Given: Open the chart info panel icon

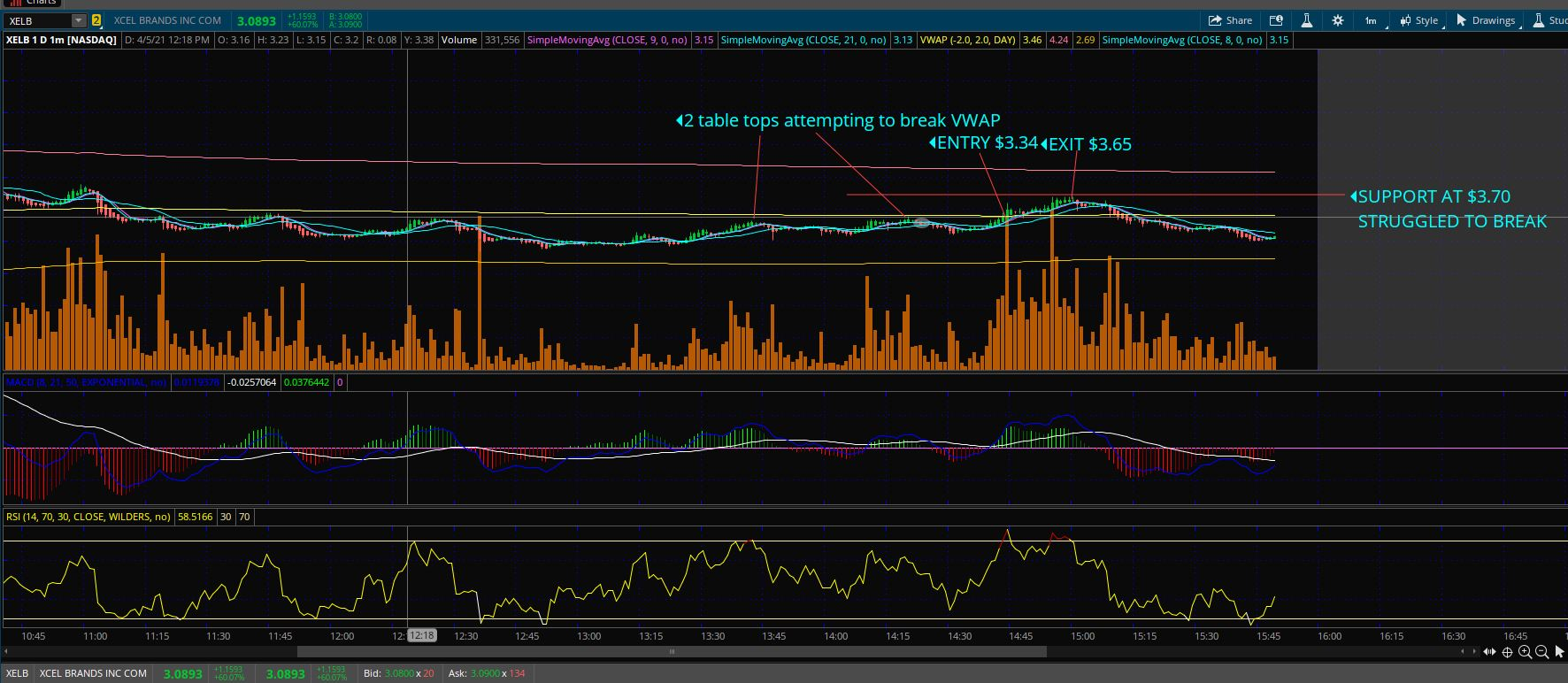Looking at the screenshot, I should point(1276,20).
